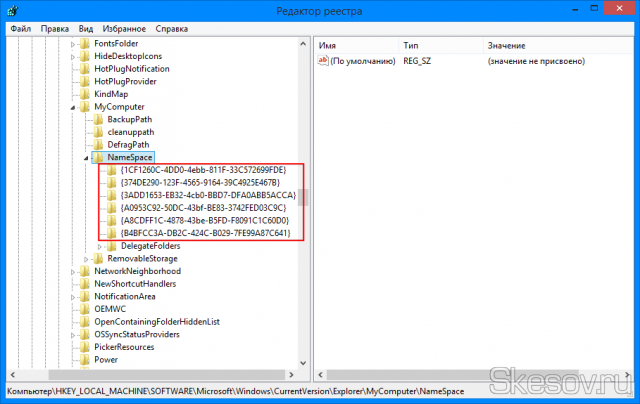Open the Файл menu
640x404 pixels.
coord(21,29)
